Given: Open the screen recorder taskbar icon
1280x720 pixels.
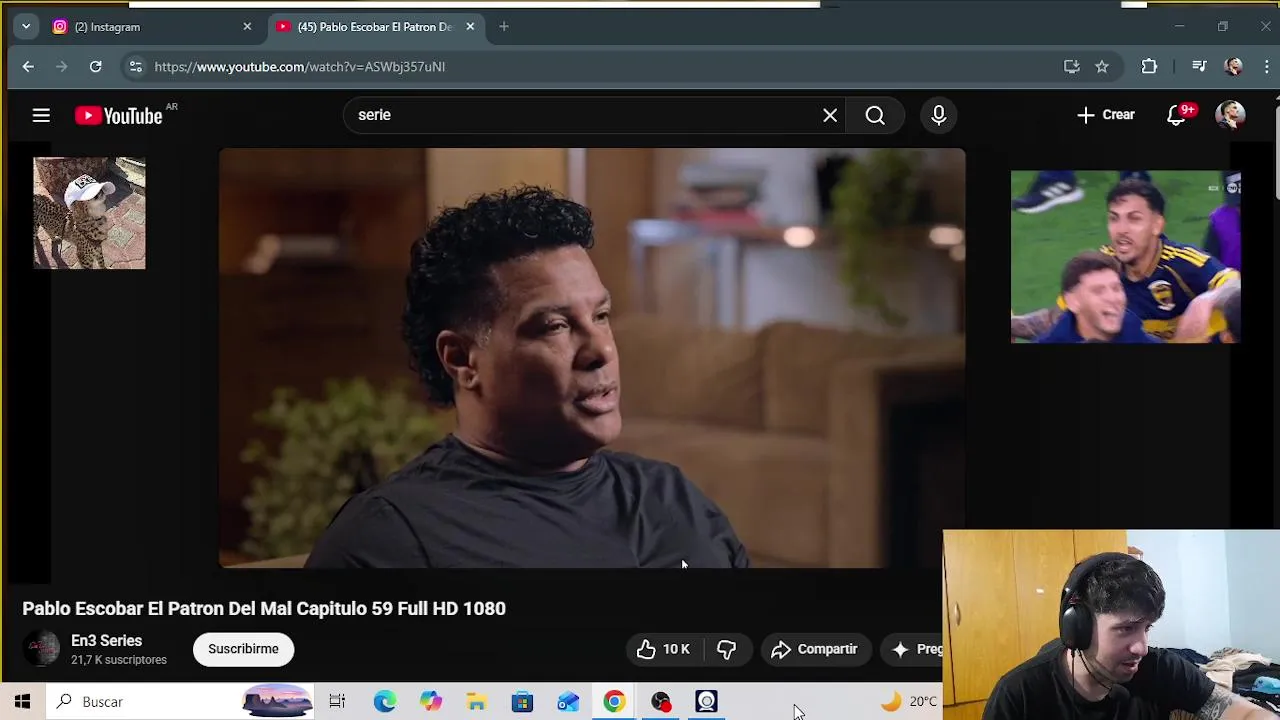Looking at the screenshot, I should 661,702.
